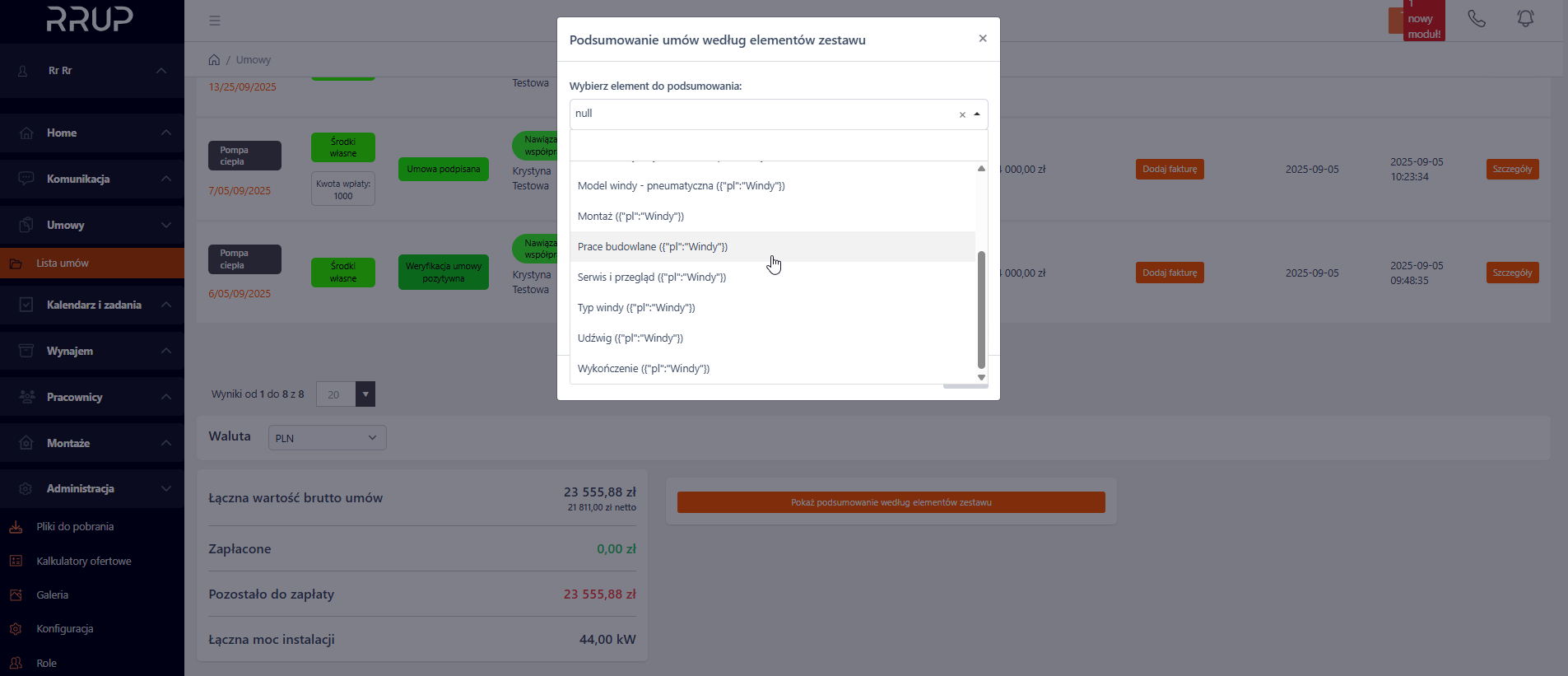This screenshot has width=1568, height=676.
Task: Open Kalkulatory ofertowe in sidebar
Action: point(83,562)
